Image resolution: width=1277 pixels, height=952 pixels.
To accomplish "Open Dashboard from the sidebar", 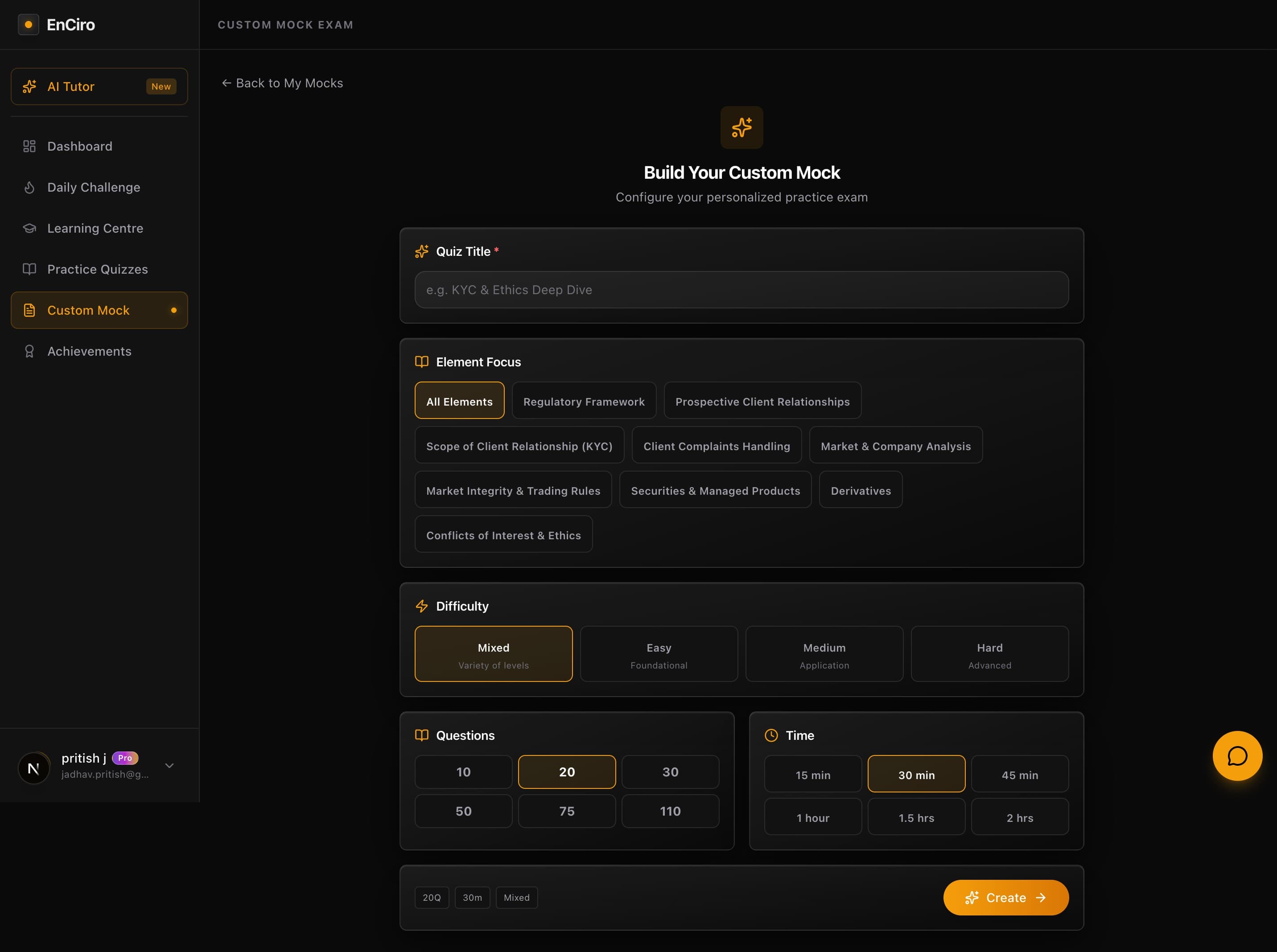I will coord(79,146).
